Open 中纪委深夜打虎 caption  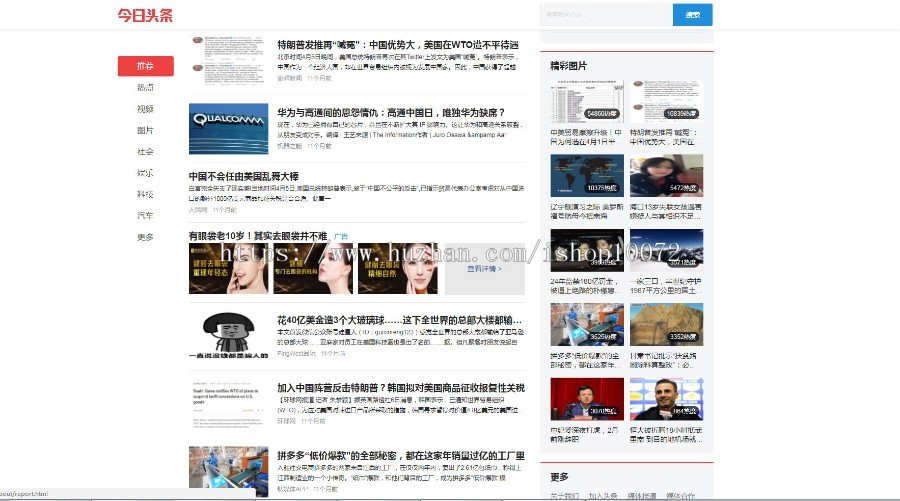tap(584, 434)
